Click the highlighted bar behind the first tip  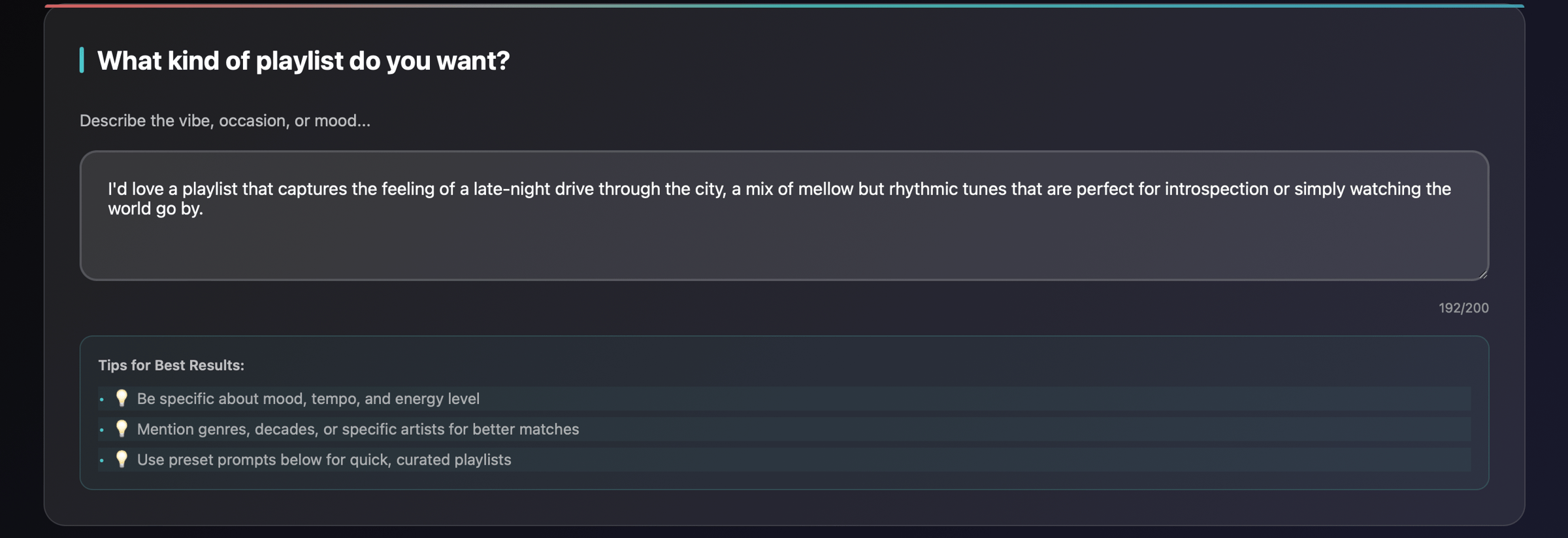(784, 398)
